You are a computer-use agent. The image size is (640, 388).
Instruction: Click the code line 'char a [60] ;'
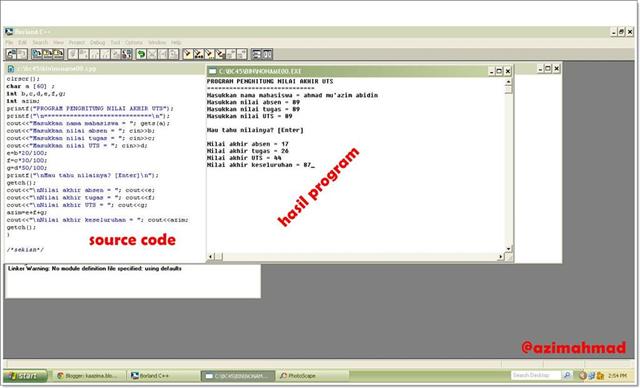pos(30,86)
